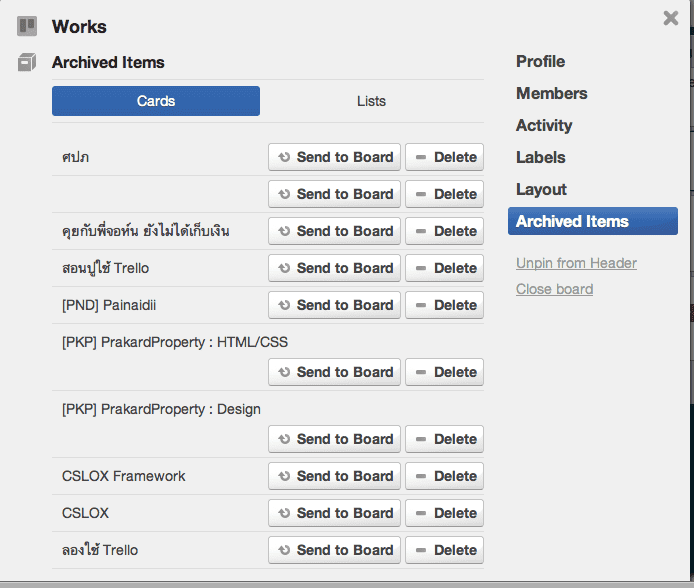Select Archived Items in the sidebar
This screenshot has height=588, width=694.
593,221
